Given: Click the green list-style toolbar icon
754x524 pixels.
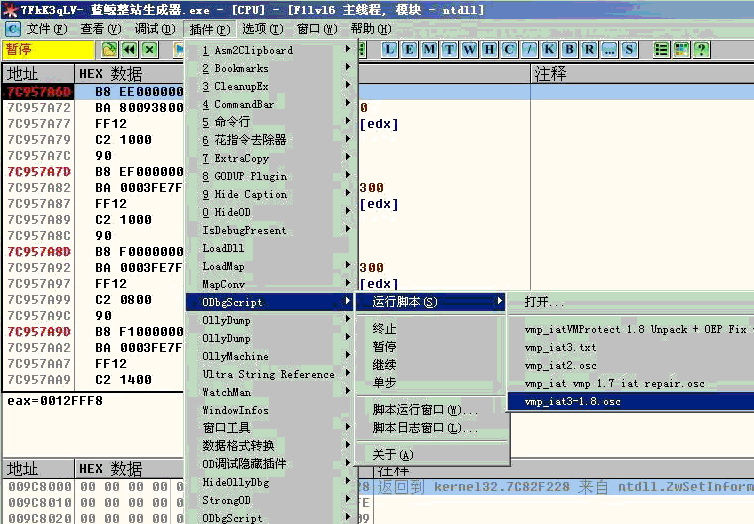Looking at the screenshot, I should click(x=662, y=50).
